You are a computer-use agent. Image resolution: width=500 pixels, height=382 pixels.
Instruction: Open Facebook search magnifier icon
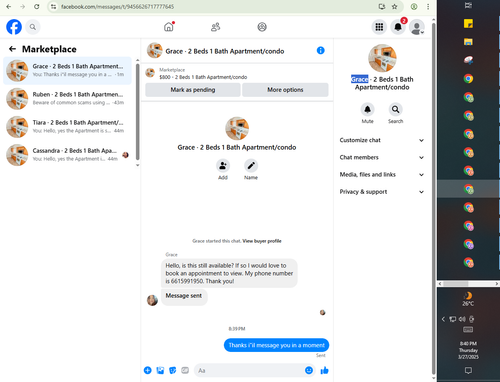click(33, 27)
